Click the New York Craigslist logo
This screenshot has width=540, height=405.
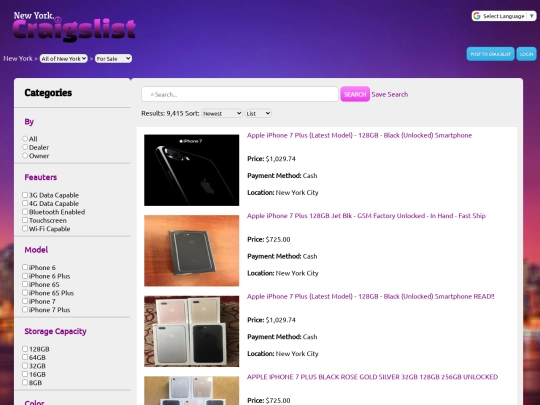[x=74, y=27]
